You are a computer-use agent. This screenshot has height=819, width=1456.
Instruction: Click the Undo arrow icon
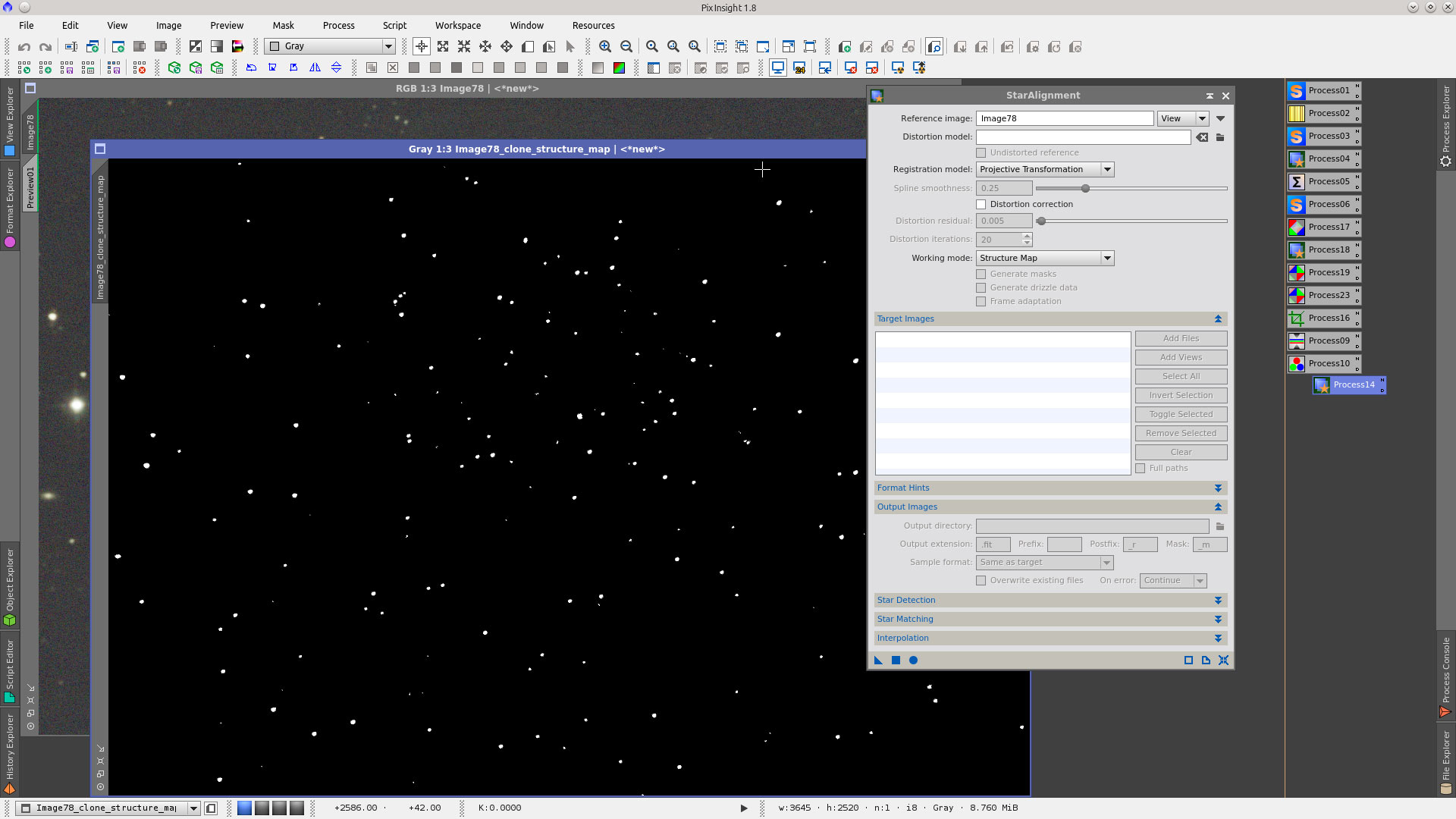tap(24, 47)
